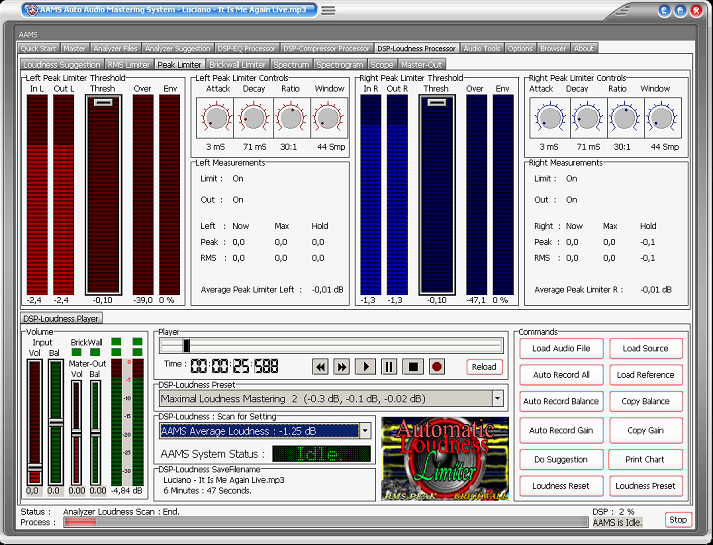Open the Master tab
This screenshot has height=545, width=713.
75,48
